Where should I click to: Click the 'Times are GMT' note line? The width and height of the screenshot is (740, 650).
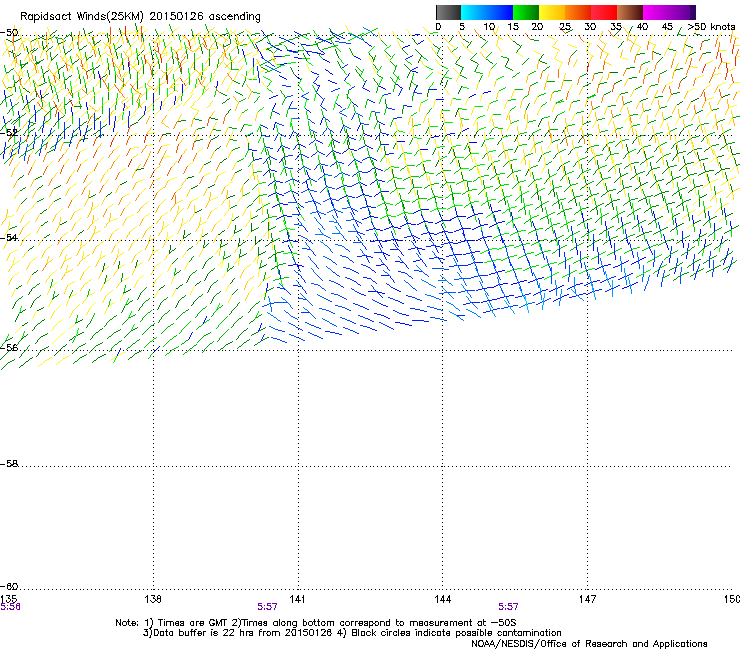pyautogui.click(x=316, y=623)
